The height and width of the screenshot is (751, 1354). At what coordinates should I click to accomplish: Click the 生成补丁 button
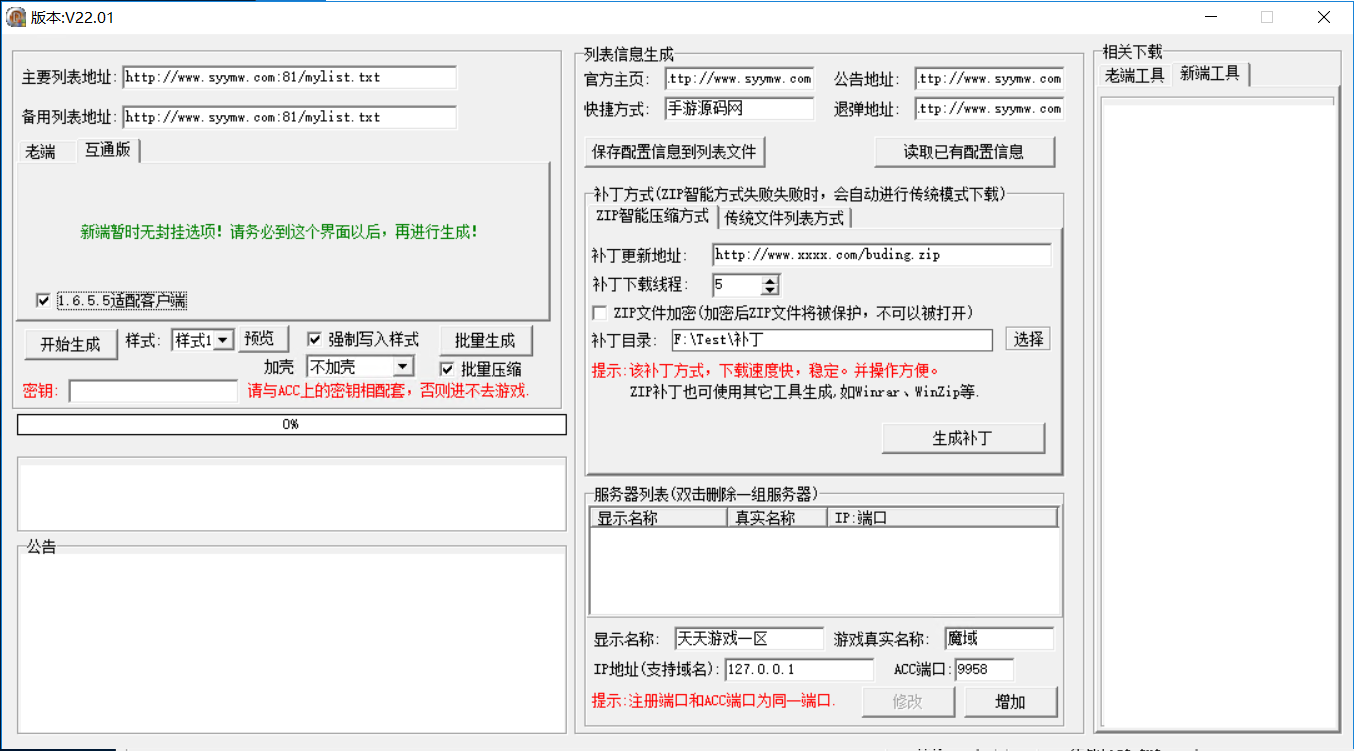[962, 438]
